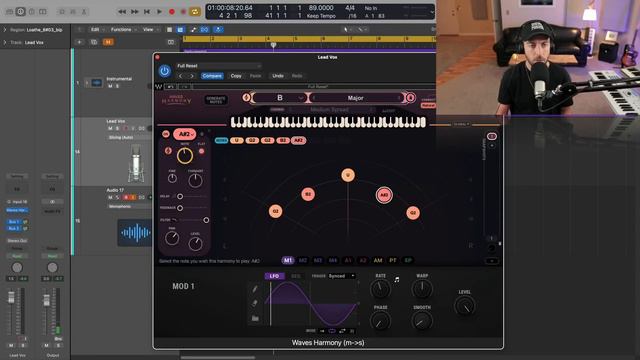Click Generate Notes button

pos(216,100)
